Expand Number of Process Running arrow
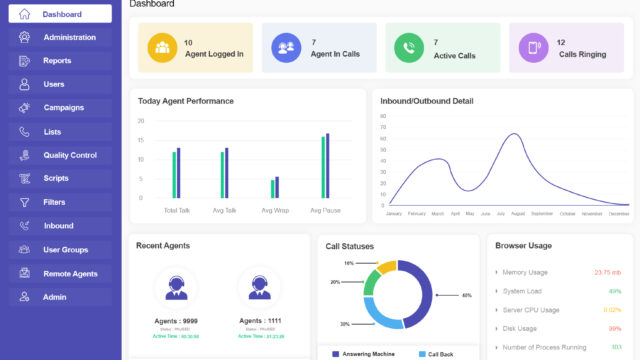The height and width of the screenshot is (360, 640). coord(496,347)
